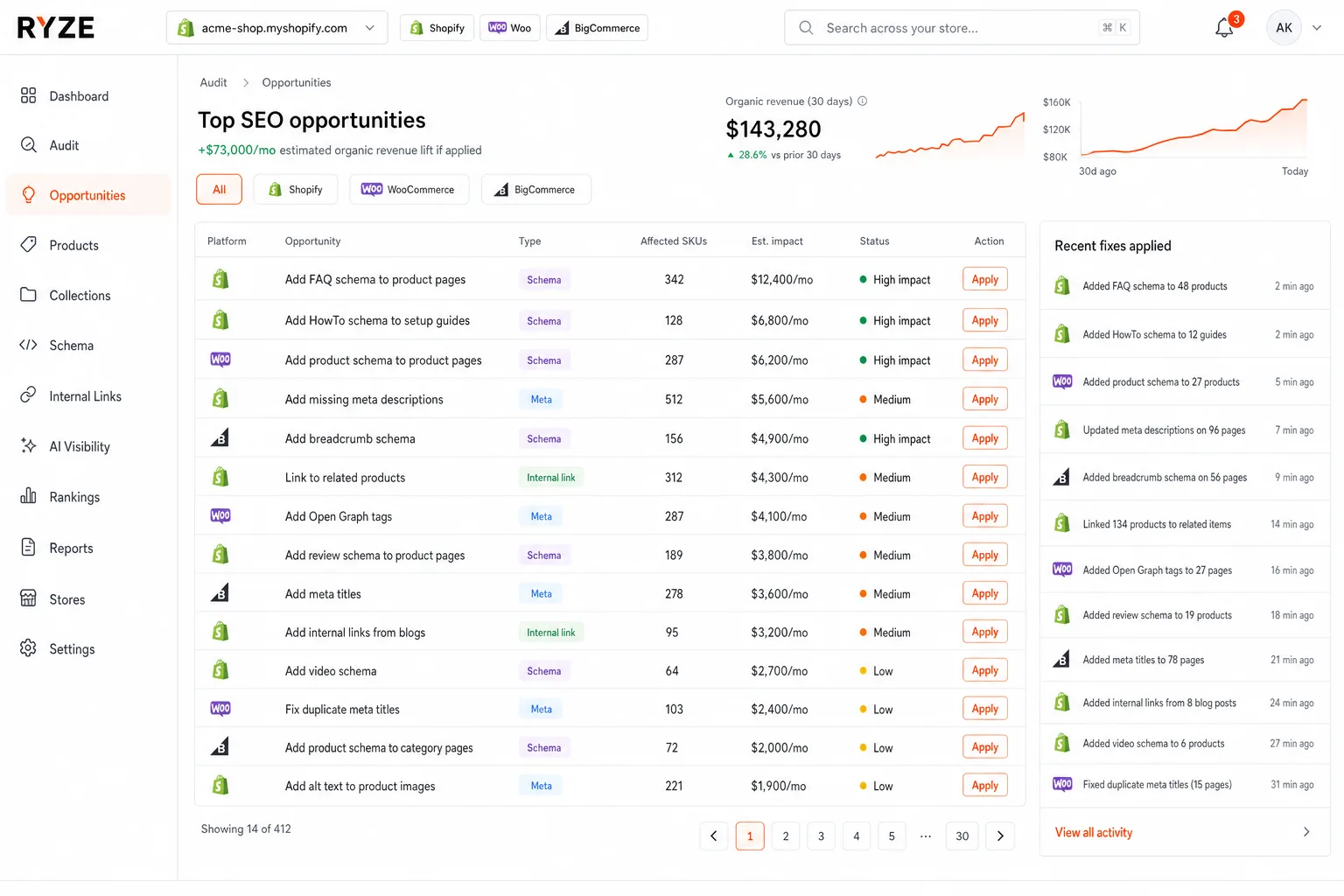
Task: Click the Audit magnifier icon in sidebar
Action: click(x=28, y=145)
